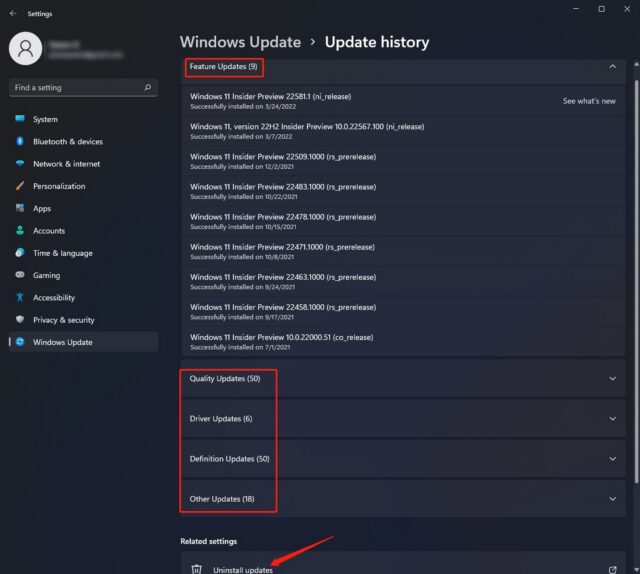Click the Windows Update breadcrumb link
This screenshot has width=640, height=574.
(240, 42)
